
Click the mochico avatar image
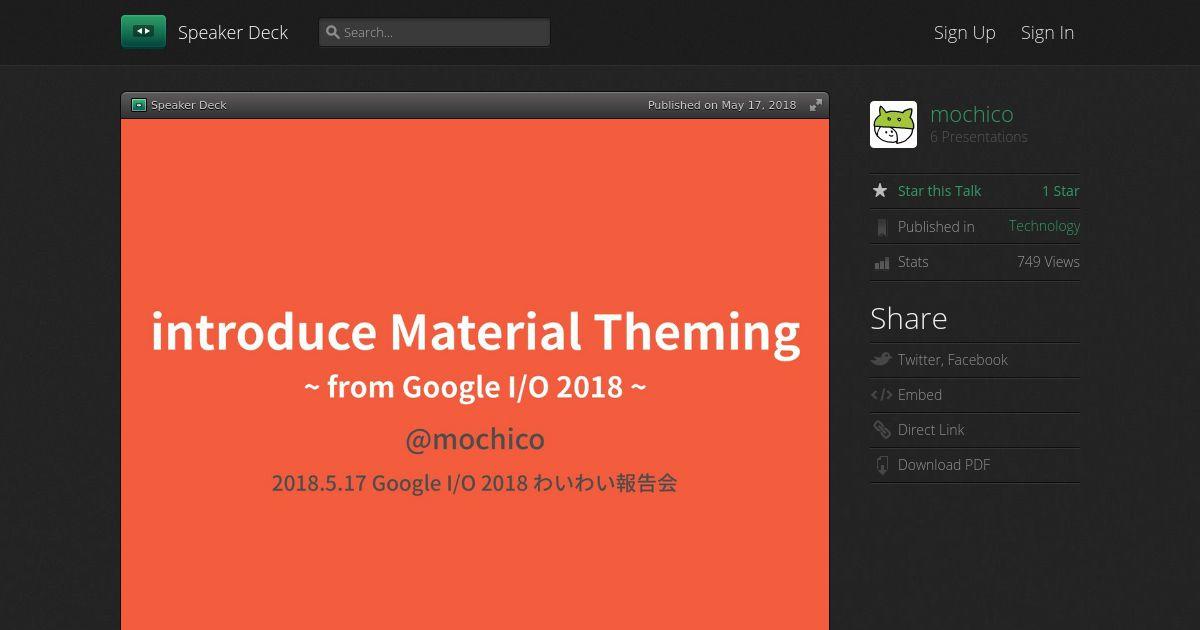[x=893, y=125]
